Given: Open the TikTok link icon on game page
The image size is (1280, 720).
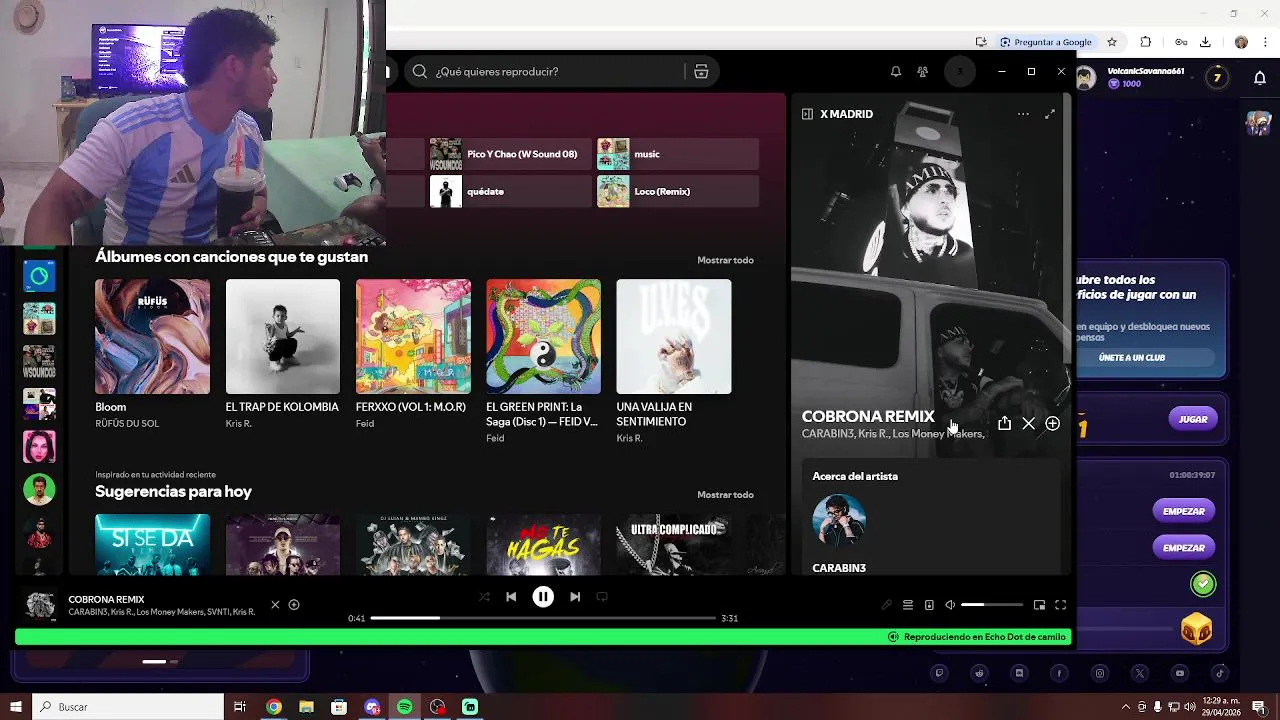Looking at the screenshot, I should coord(1220,673).
